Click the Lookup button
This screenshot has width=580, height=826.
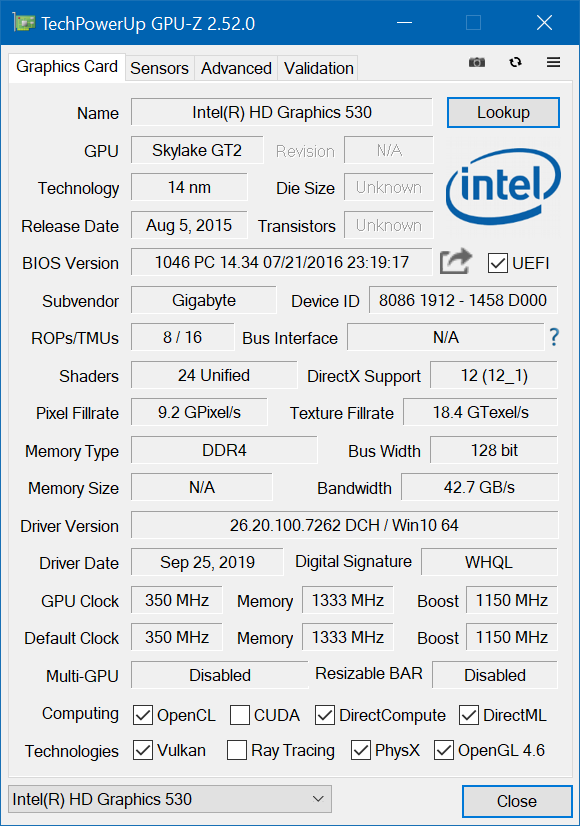[503, 113]
